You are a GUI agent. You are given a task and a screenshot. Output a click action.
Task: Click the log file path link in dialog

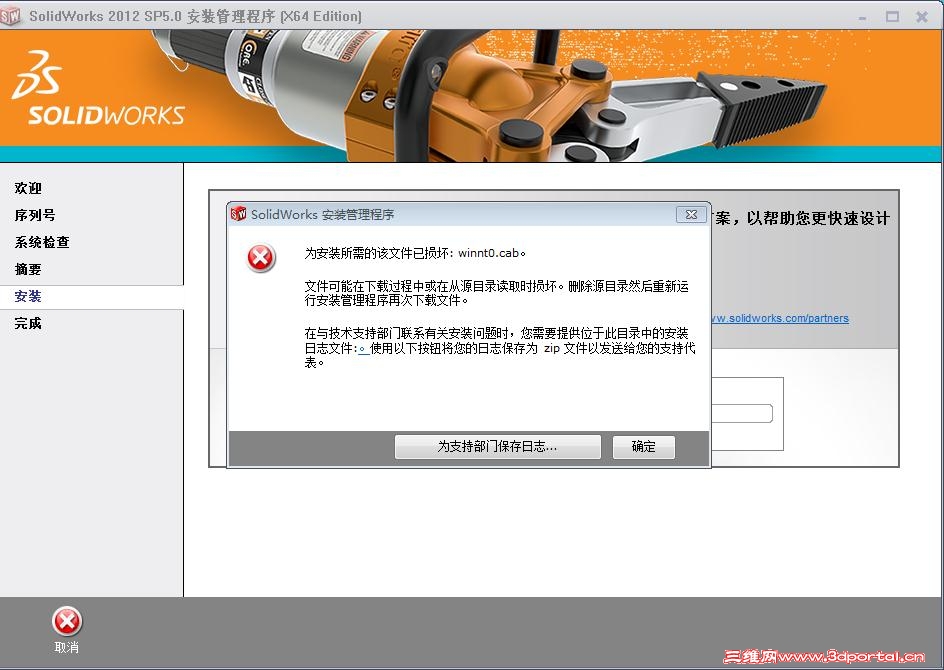(364, 349)
